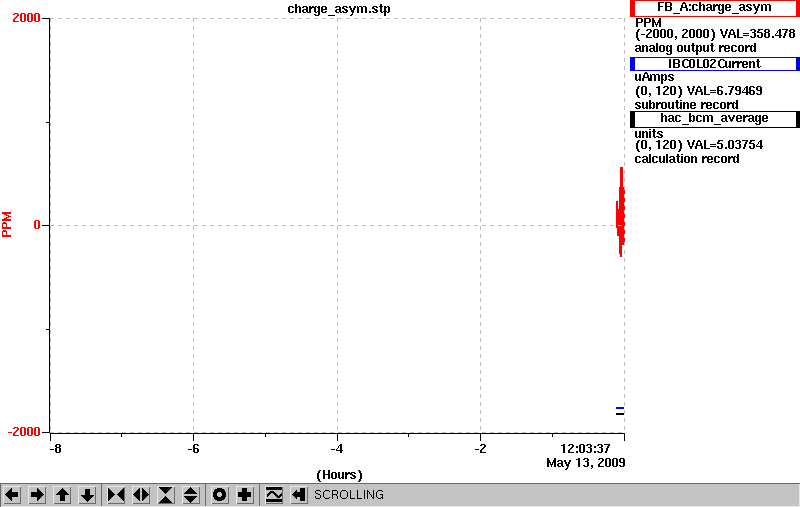Click the -6 tick label on the time axis
The image size is (800, 507).
[x=193, y=449]
